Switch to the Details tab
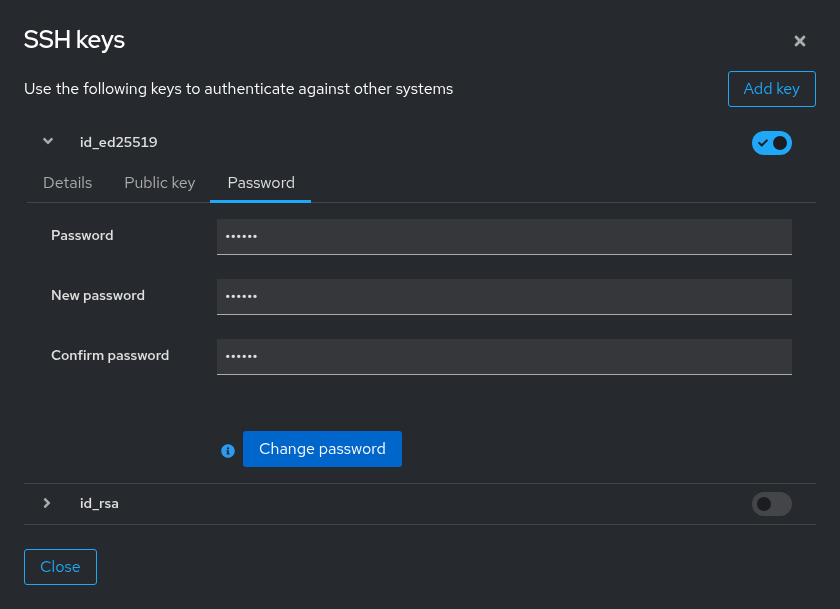The width and height of the screenshot is (840, 609). pos(68,183)
